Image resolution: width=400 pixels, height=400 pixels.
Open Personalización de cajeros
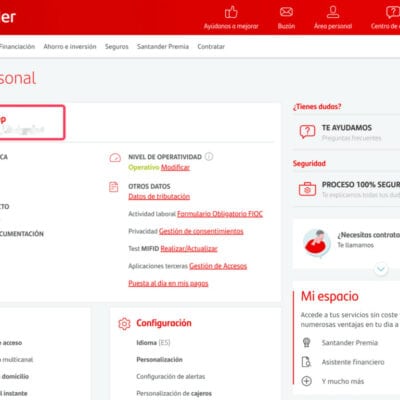click(174, 394)
